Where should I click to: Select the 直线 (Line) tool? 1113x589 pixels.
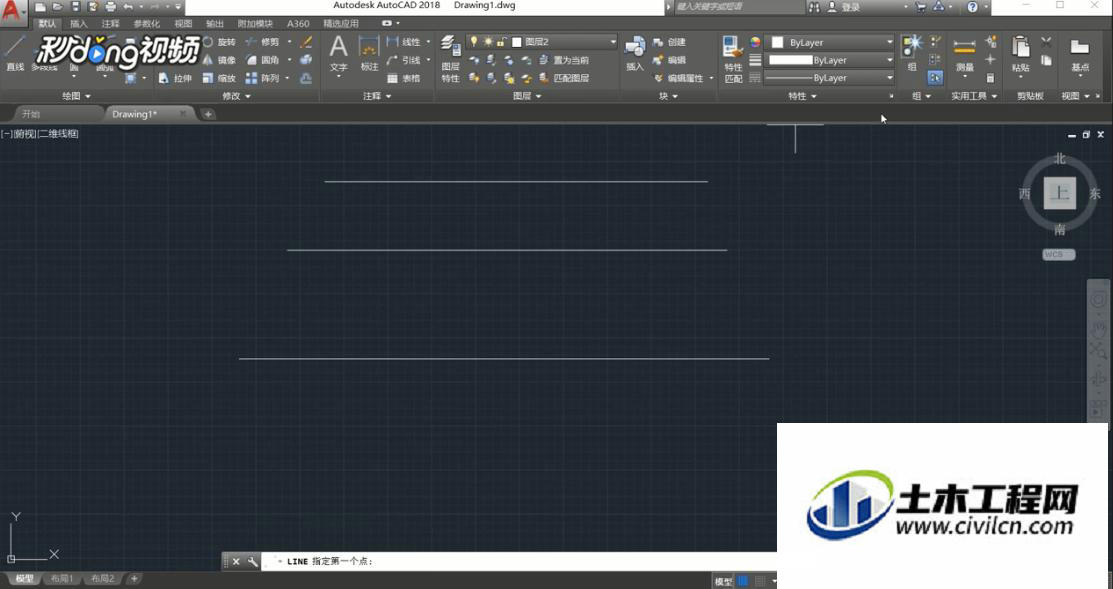(15, 53)
